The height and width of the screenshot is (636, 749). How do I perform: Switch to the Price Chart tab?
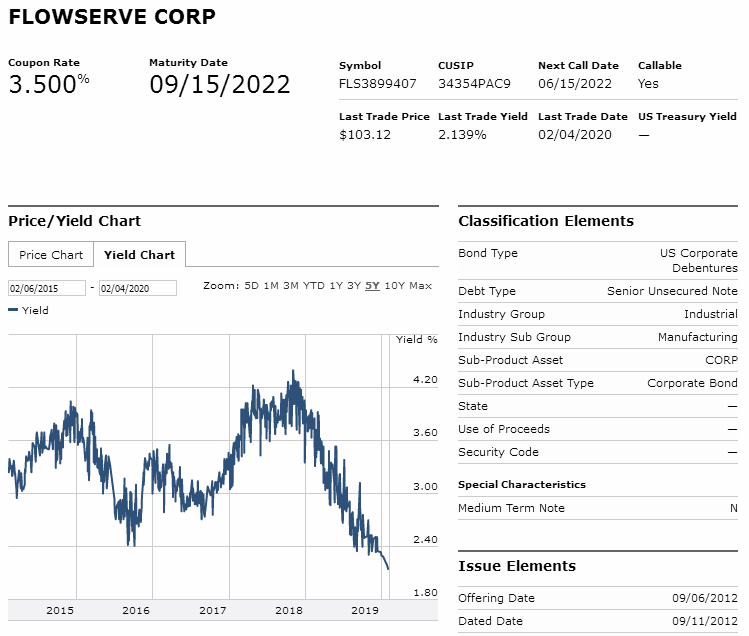click(x=51, y=255)
